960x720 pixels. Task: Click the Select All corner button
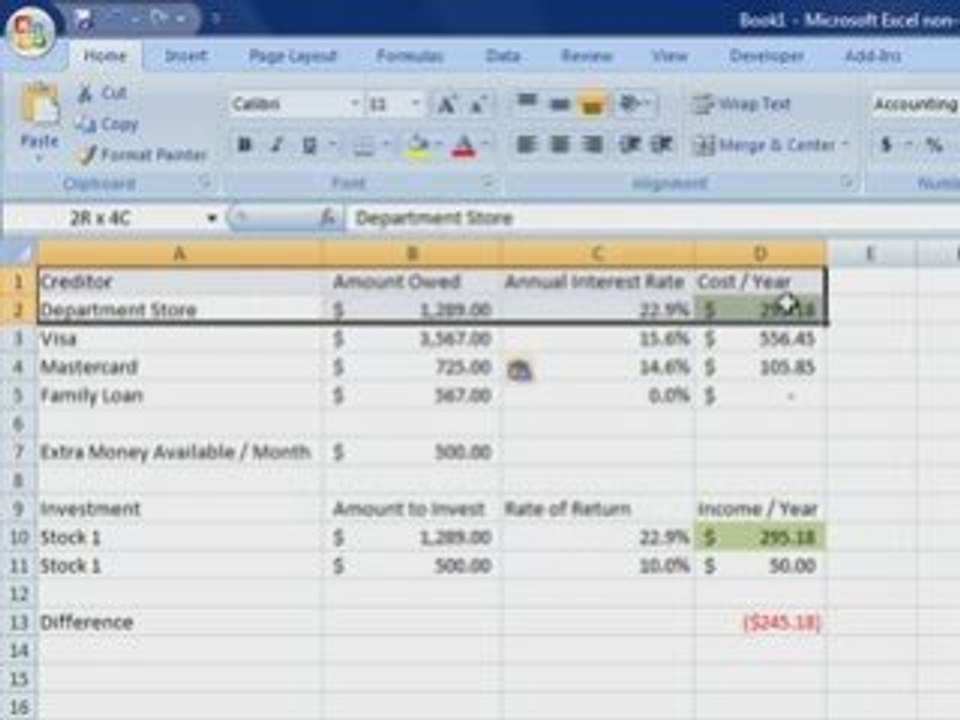tap(18, 252)
